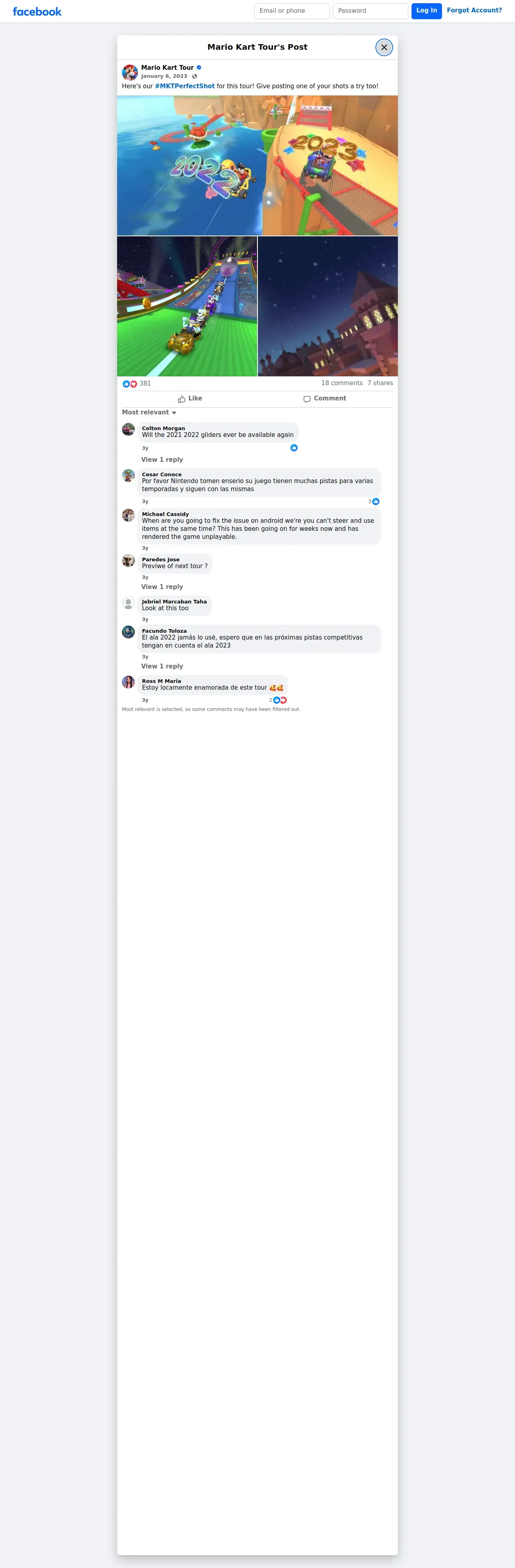The height and width of the screenshot is (1568, 515).
Task: Close the Mario Kart Tour's Post dialog
Action: [384, 47]
